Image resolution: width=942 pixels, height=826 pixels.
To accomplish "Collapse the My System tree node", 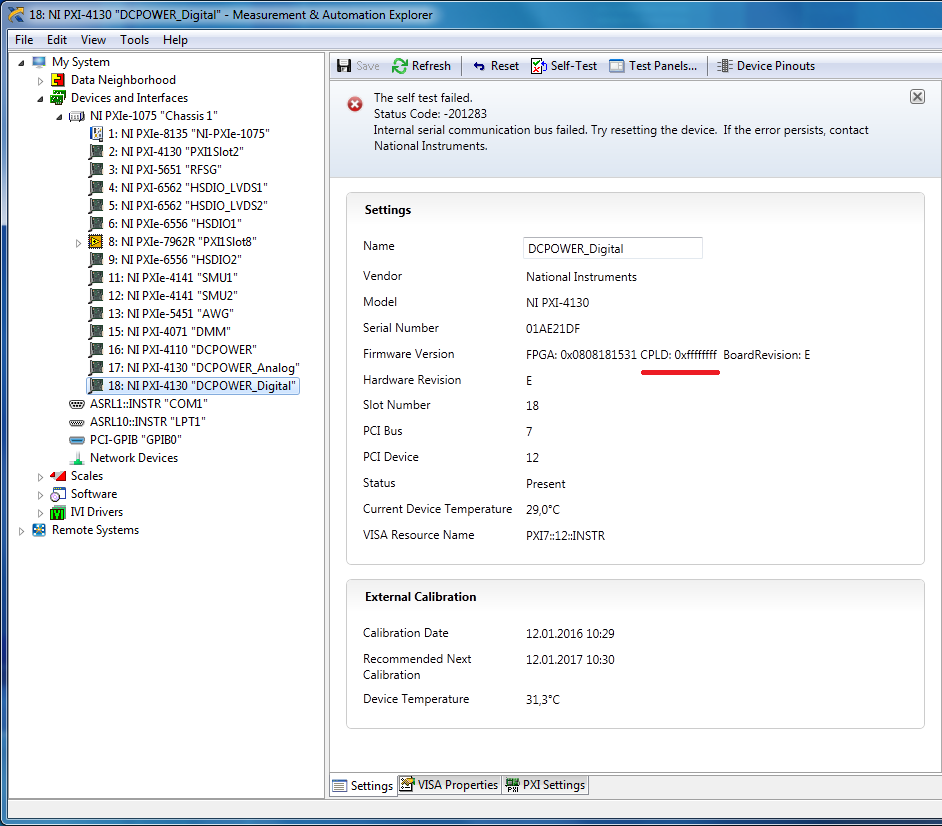I will (21, 62).
